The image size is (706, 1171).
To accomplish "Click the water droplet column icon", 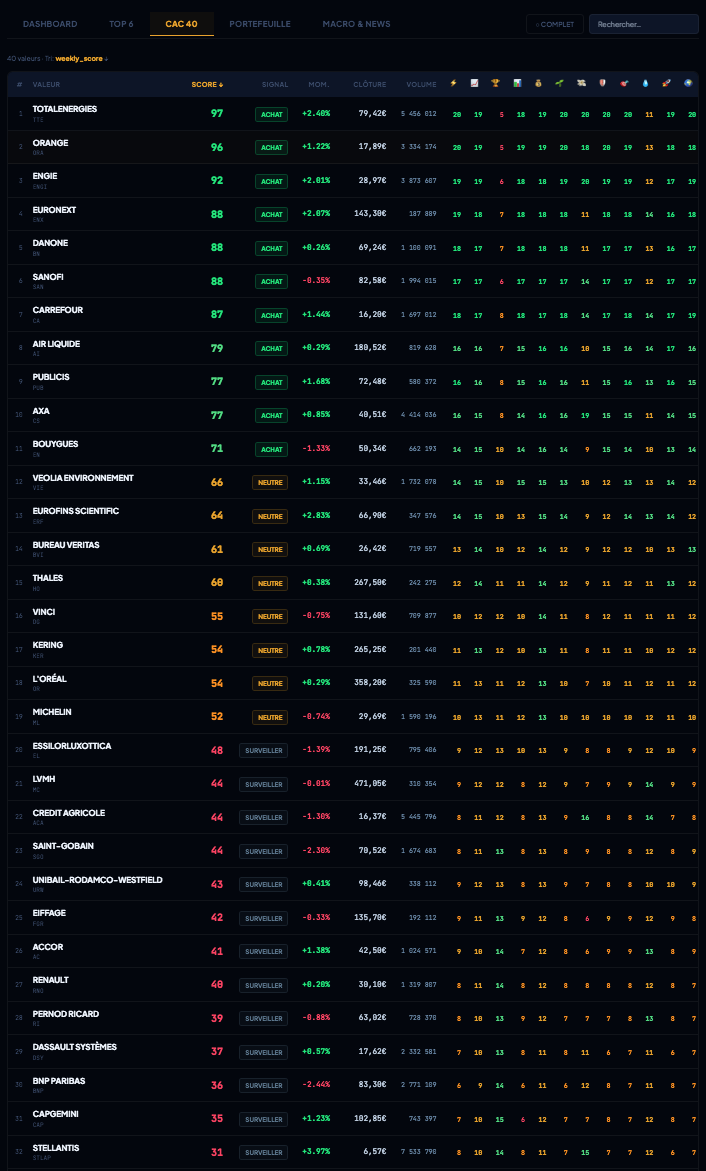I will click(x=645, y=83).
